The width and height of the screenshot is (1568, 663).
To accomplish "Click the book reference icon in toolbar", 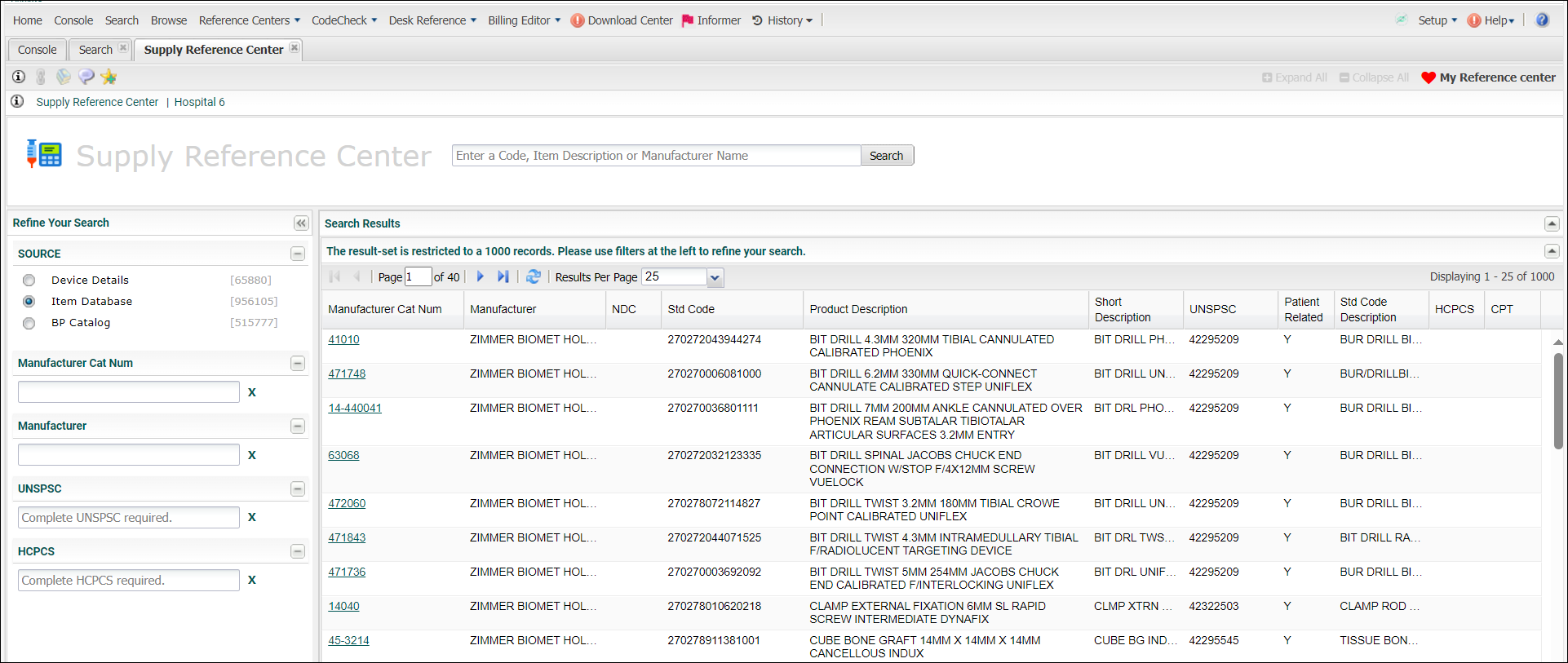I will point(64,77).
